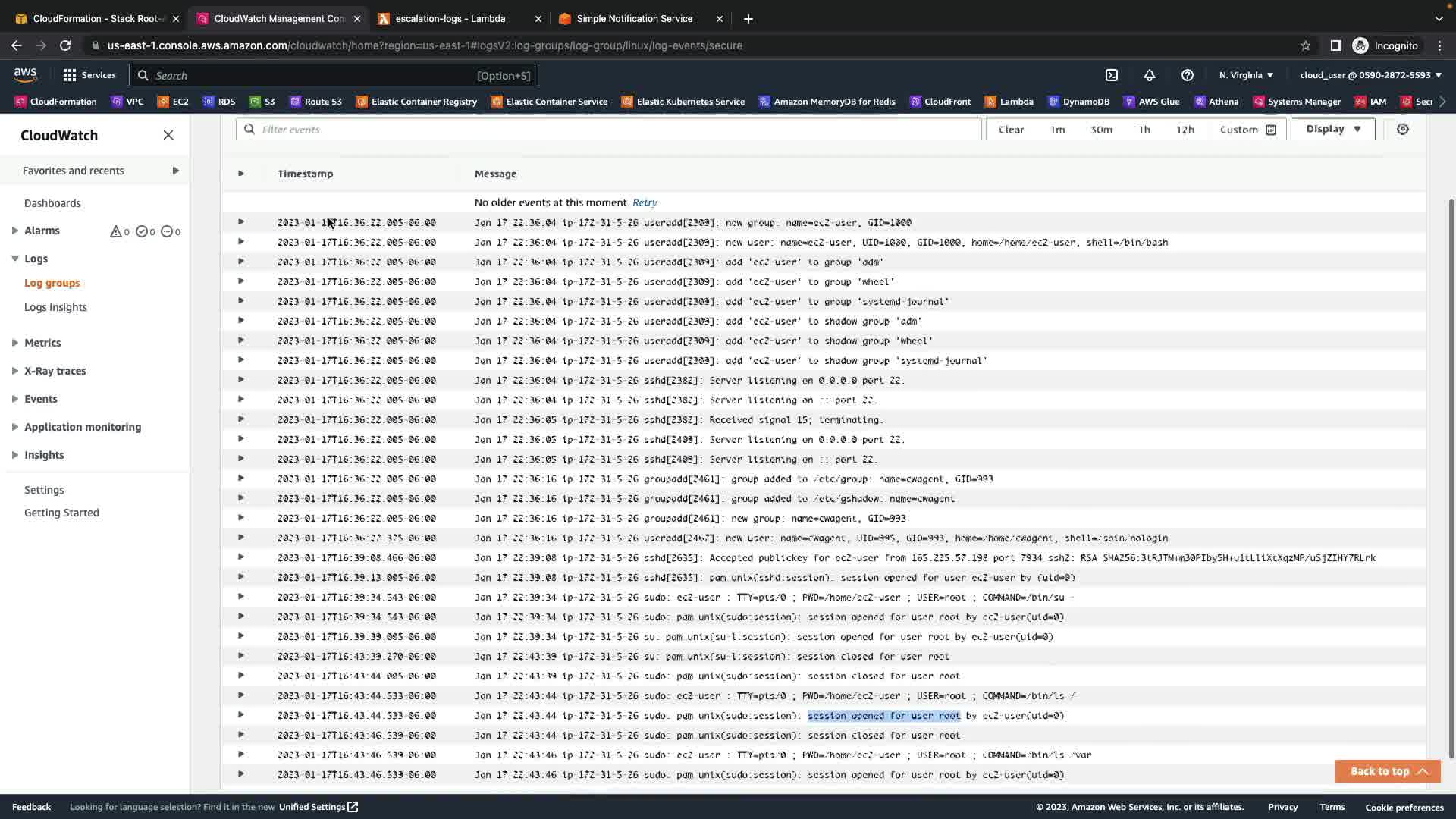Expand the Alarms sidebar section
The width and height of the screenshot is (1456, 819).
point(15,231)
